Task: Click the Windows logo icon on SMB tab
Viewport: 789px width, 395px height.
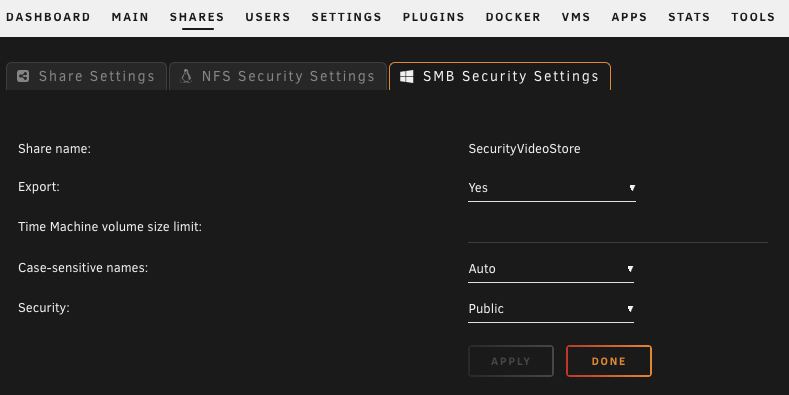Action: [407, 76]
